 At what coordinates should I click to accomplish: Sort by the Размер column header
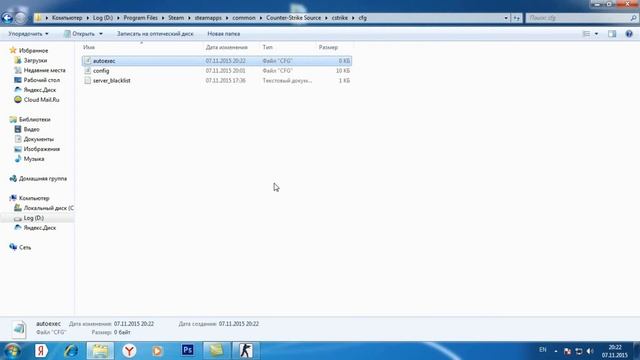[328, 47]
